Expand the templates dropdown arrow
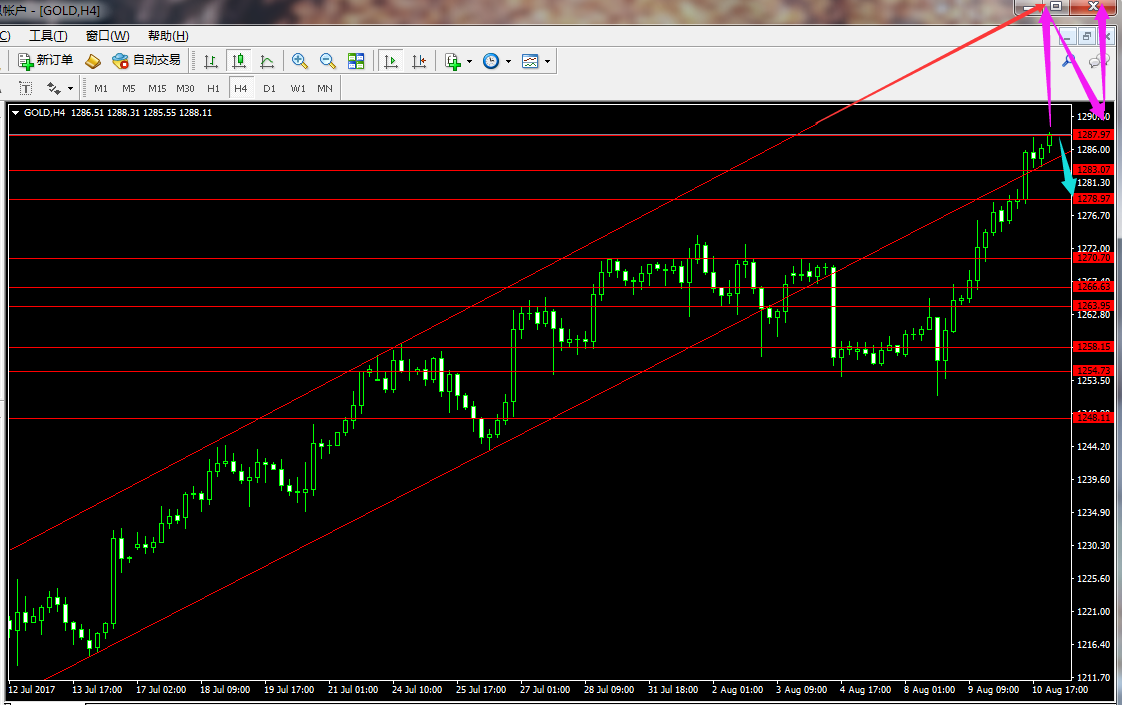1122x705 pixels. (x=547, y=62)
